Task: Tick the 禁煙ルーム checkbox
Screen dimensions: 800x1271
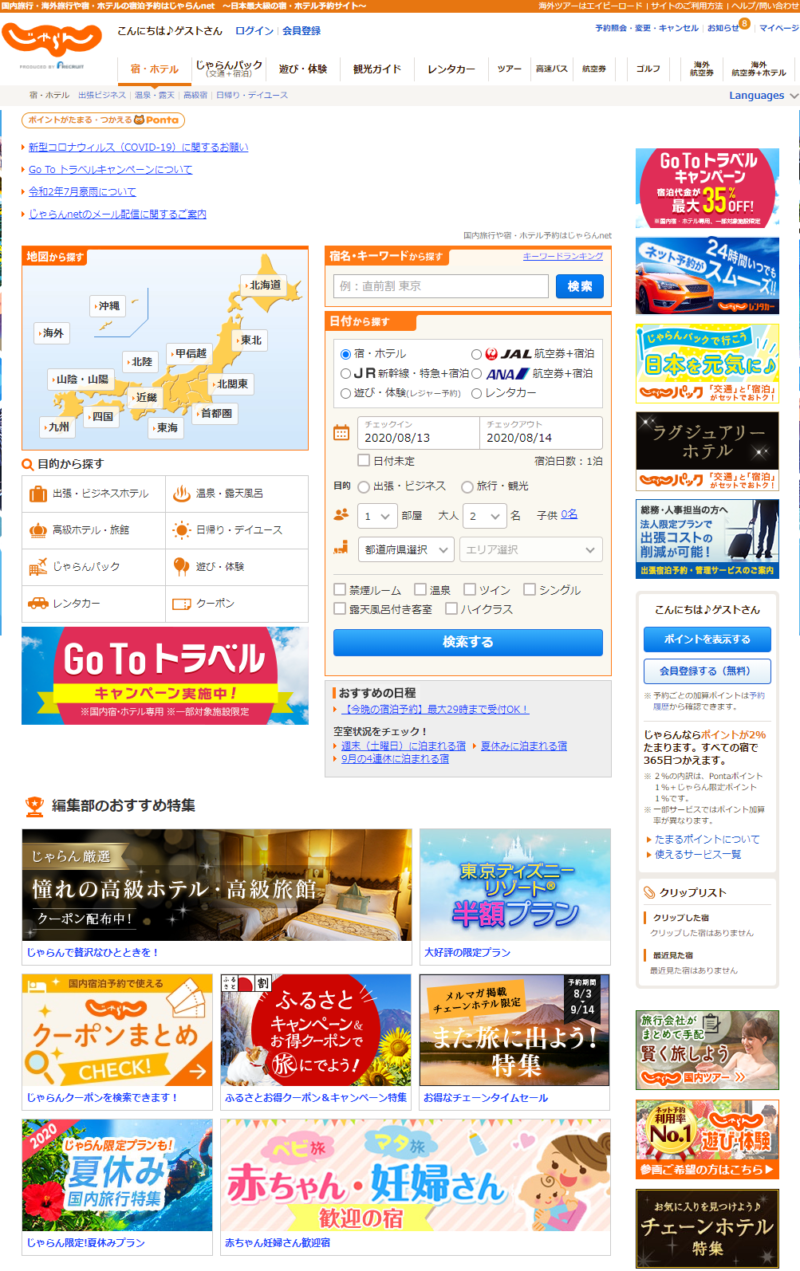Action: tap(340, 590)
